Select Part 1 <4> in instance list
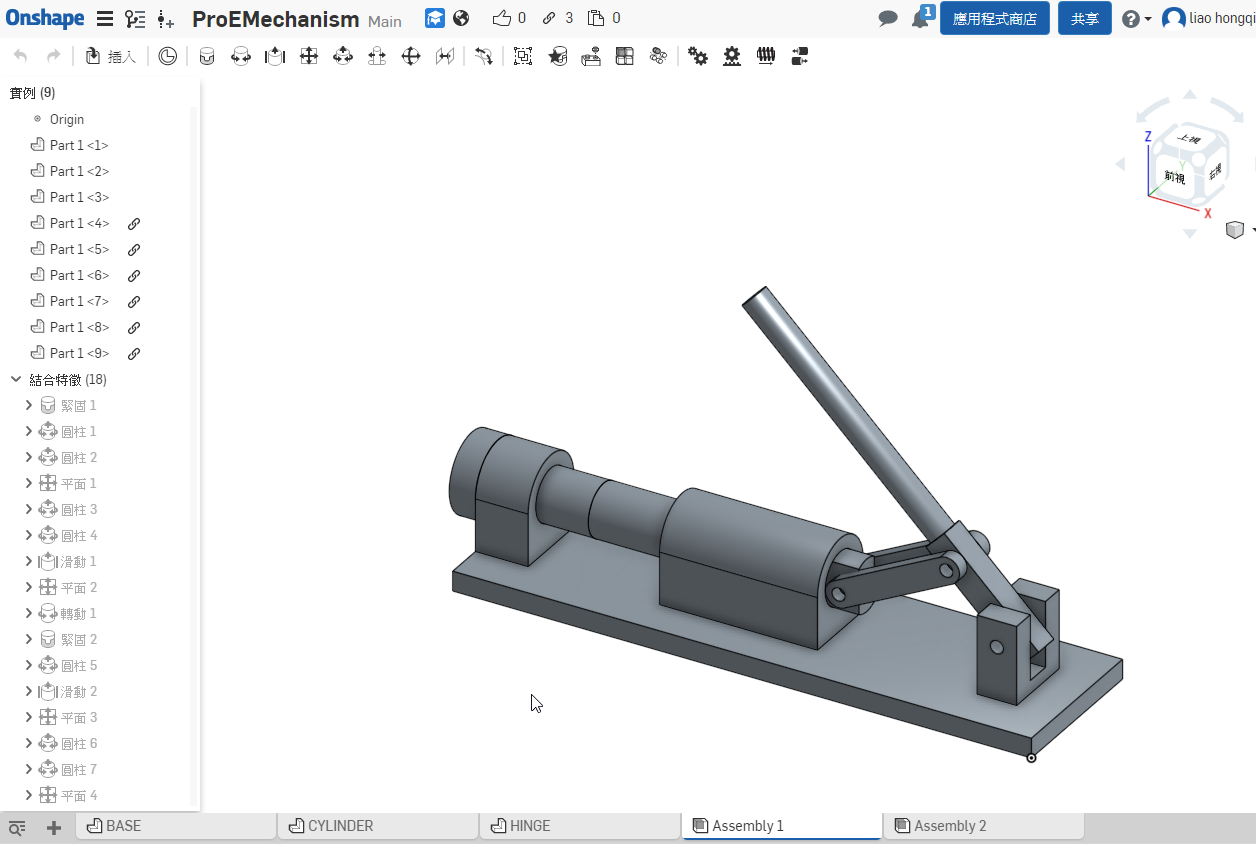This screenshot has width=1256, height=844. (79, 224)
